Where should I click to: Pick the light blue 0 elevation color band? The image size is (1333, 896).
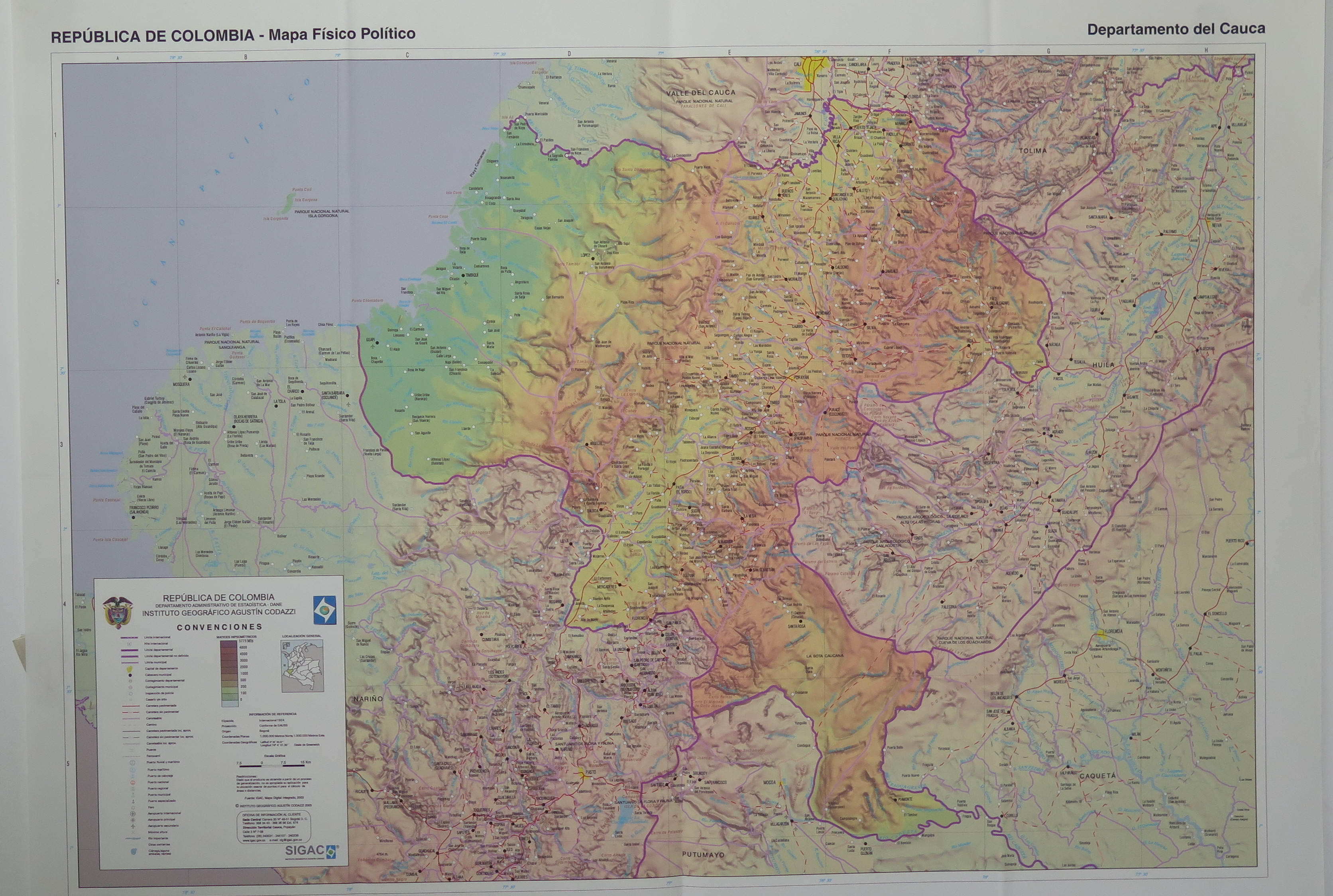[x=230, y=703]
